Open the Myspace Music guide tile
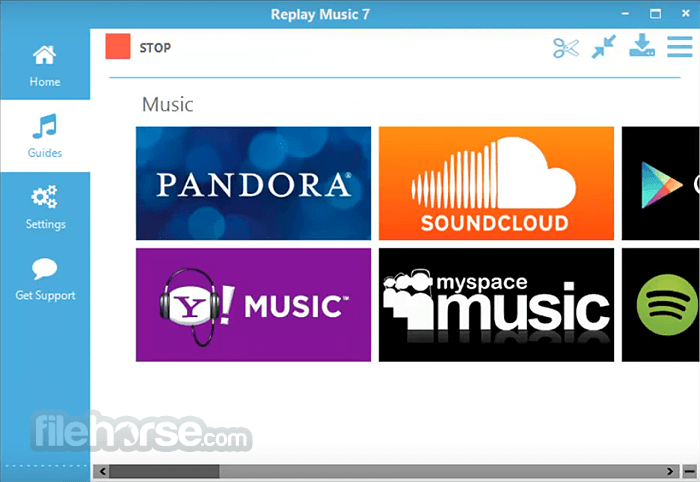Screen dimensions: 700x482 click(496, 305)
